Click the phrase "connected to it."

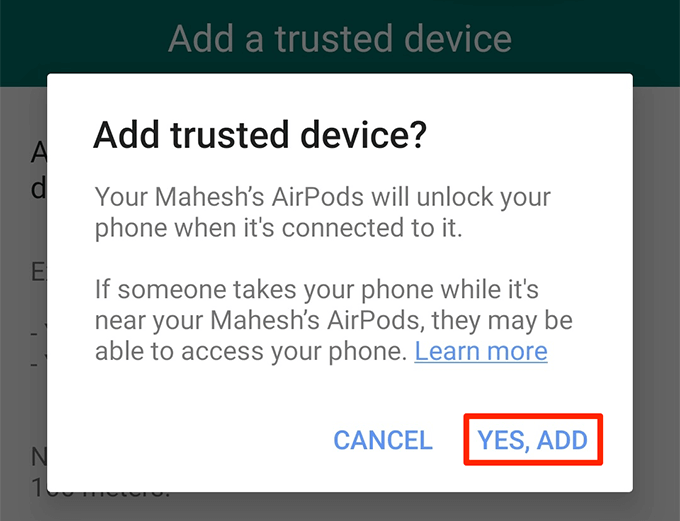(372, 228)
